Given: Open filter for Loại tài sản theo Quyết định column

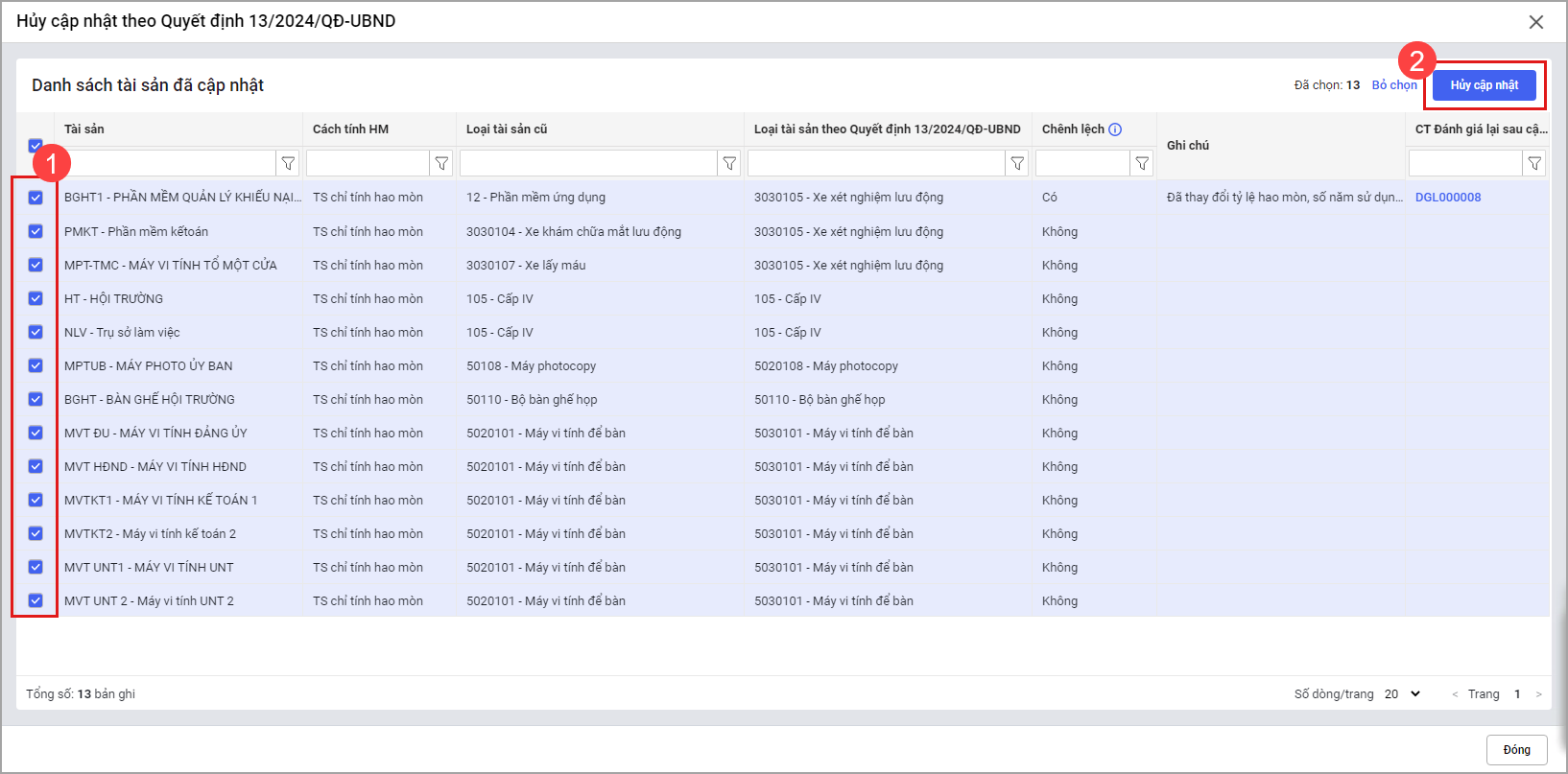Looking at the screenshot, I should tap(1017, 164).
